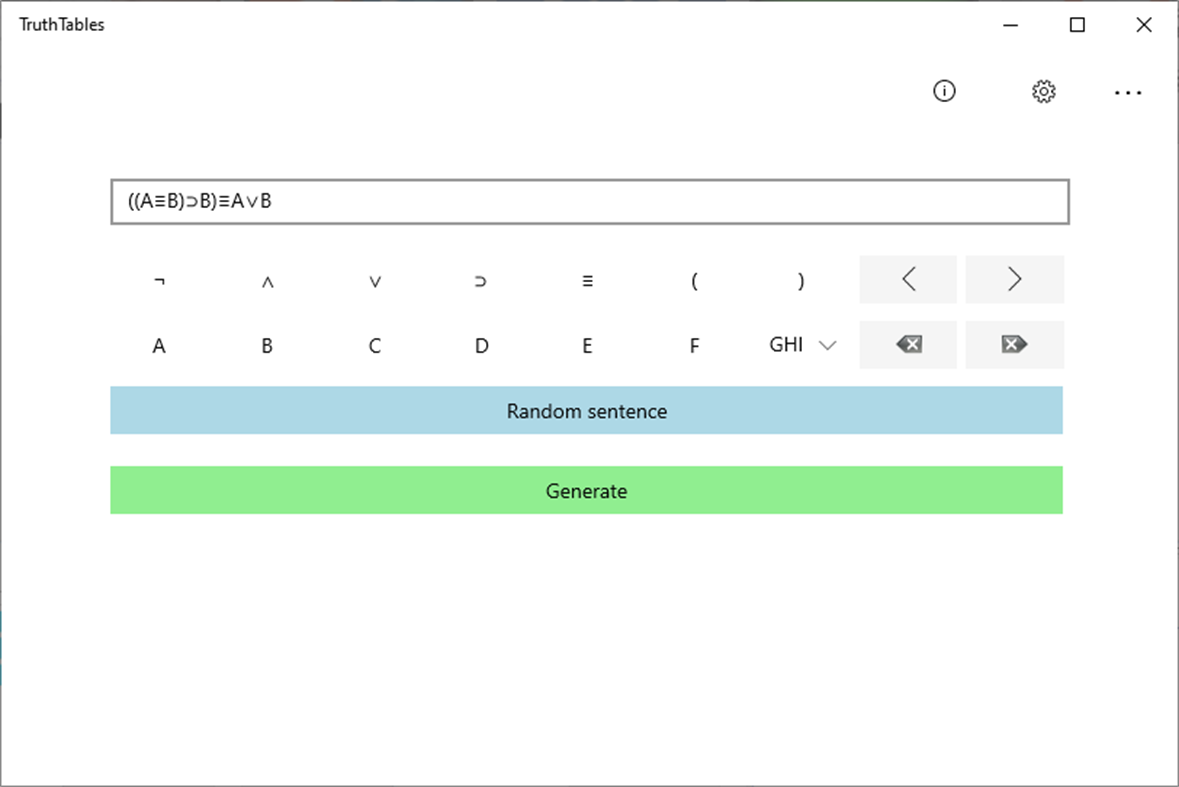This screenshot has height=787, width=1179.
Task: Move the cursor left with the arrow key
Action: coord(907,279)
